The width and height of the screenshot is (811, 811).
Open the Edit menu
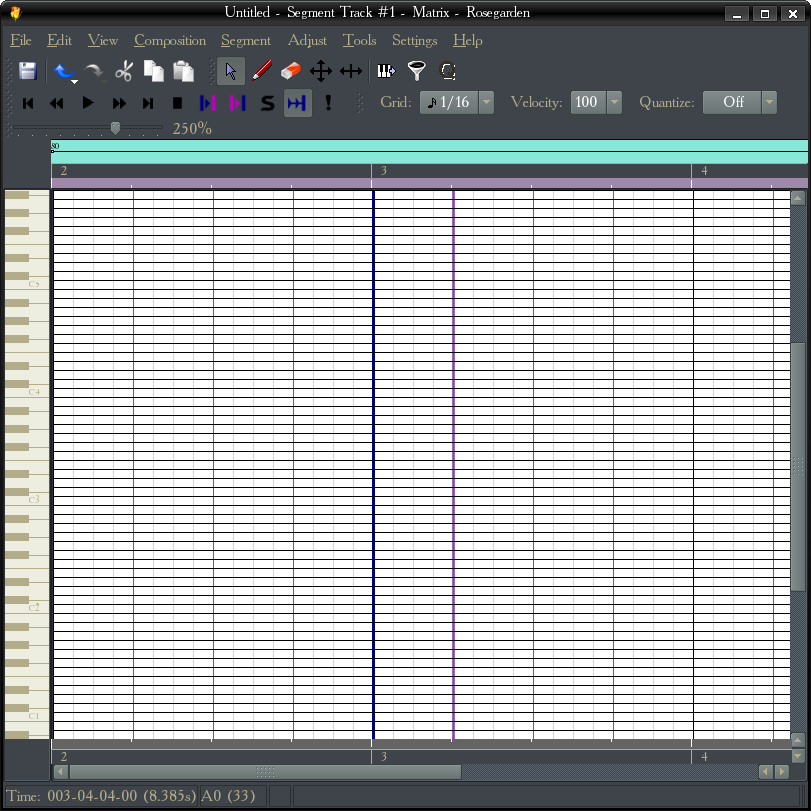click(59, 40)
